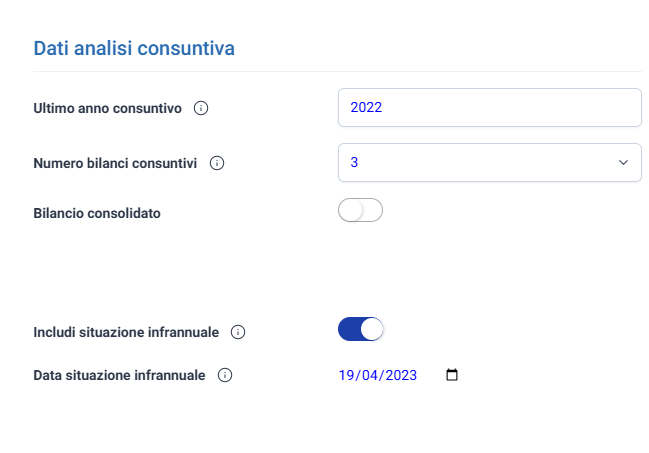Click the Numero bilanci consuntivi label
This screenshot has width=649, height=453.
point(115,163)
